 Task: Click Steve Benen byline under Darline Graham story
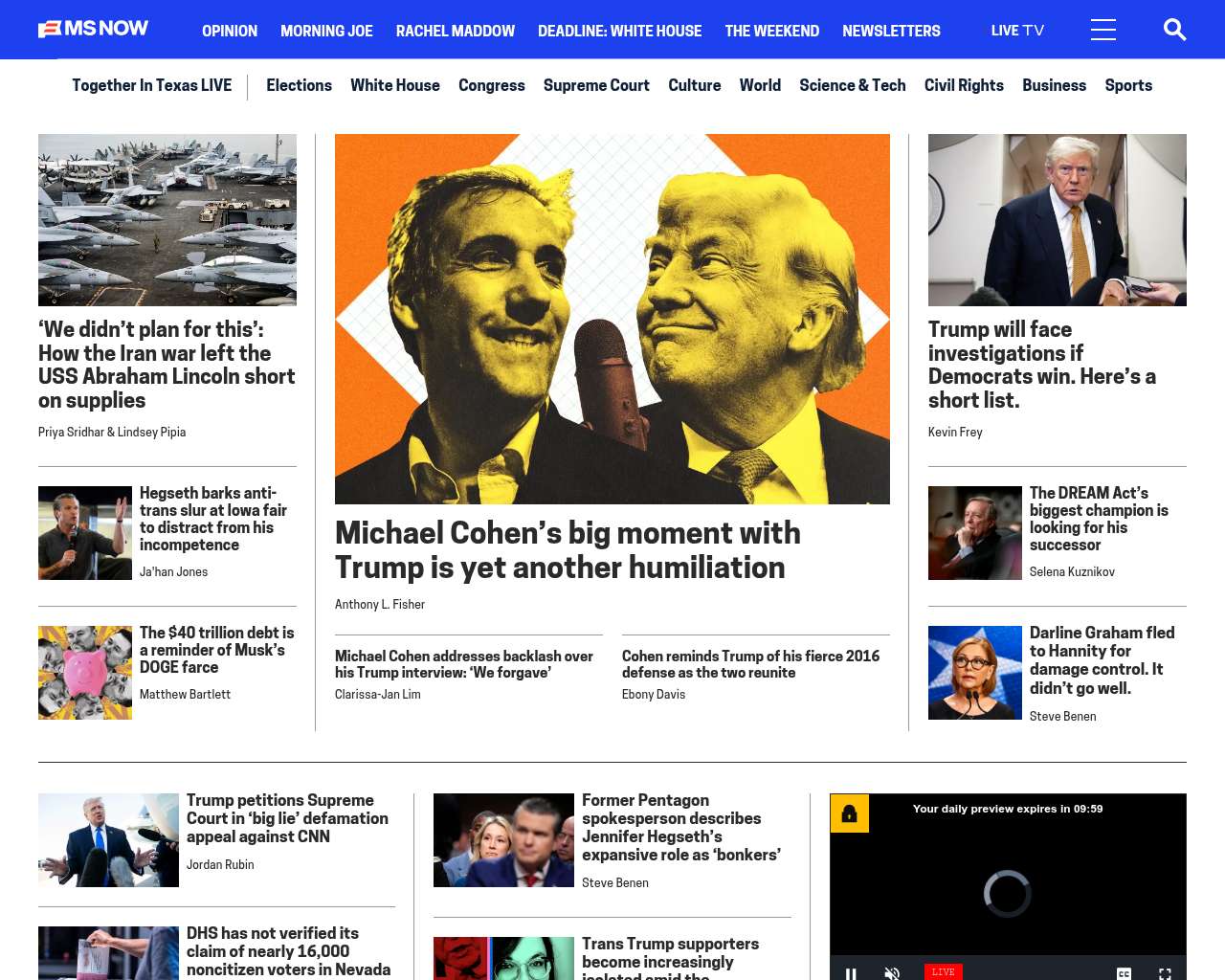[x=1062, y=717]
